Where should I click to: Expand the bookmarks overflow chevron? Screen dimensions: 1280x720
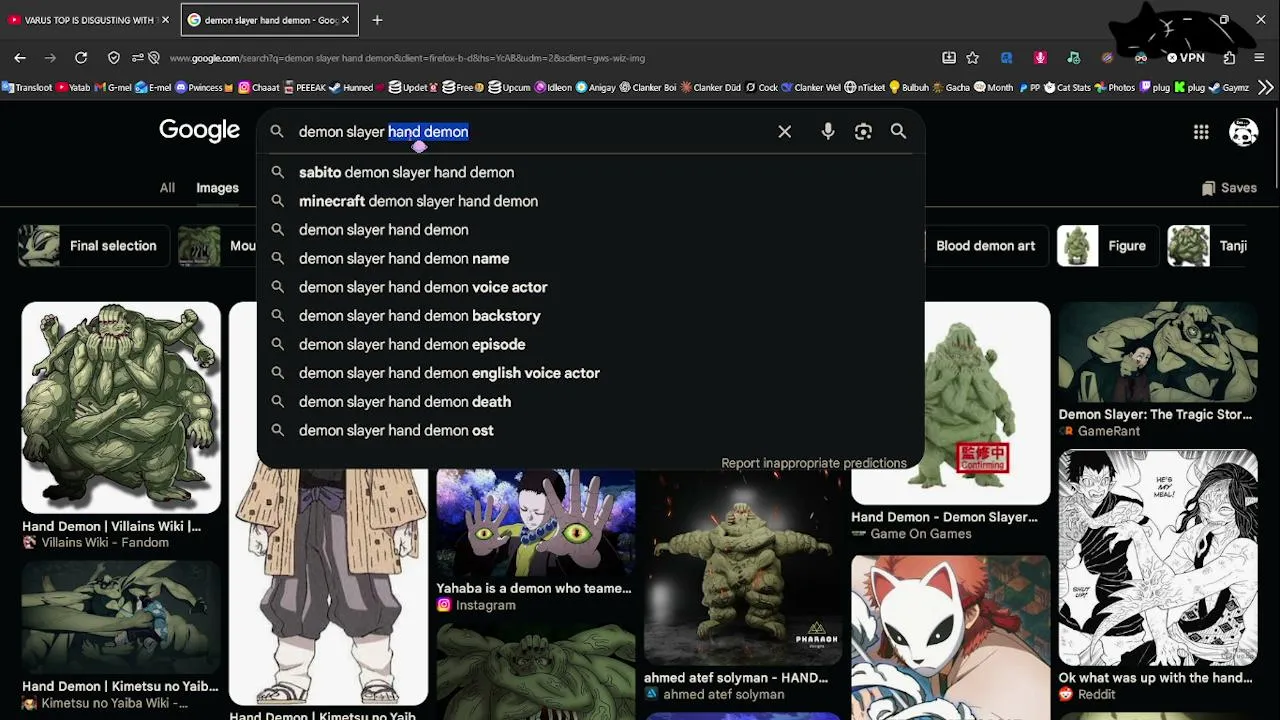pos(1265,87)
